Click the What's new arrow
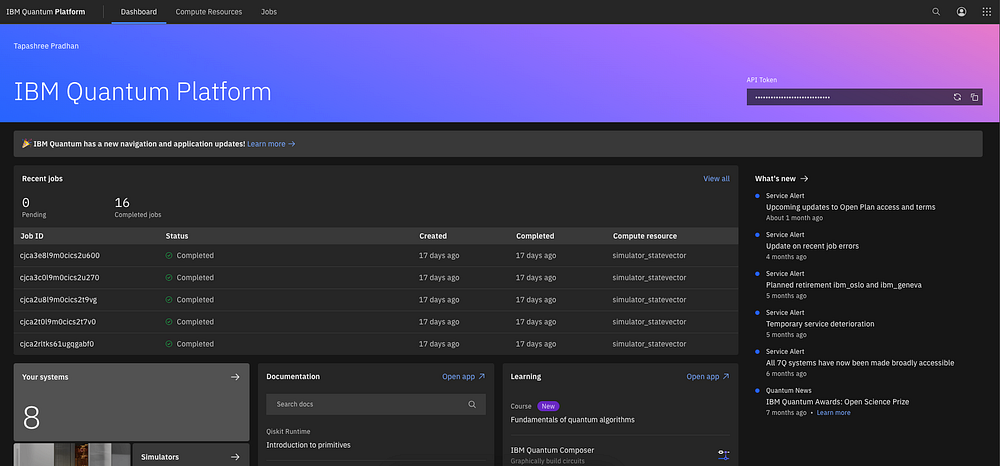Image resolution: width=1000 pixels, height=466 pixels. (x=804, y=178)
